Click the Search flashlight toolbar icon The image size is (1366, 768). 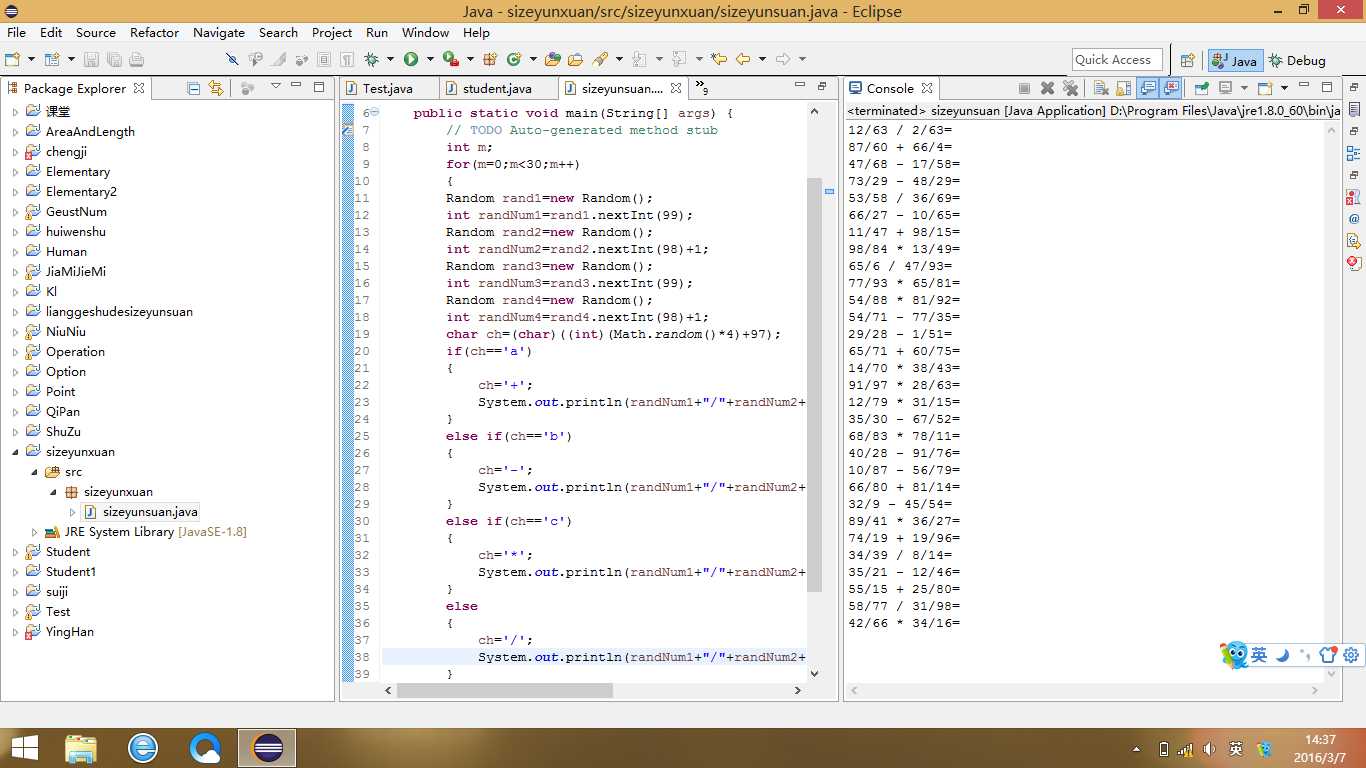[600, 59]
